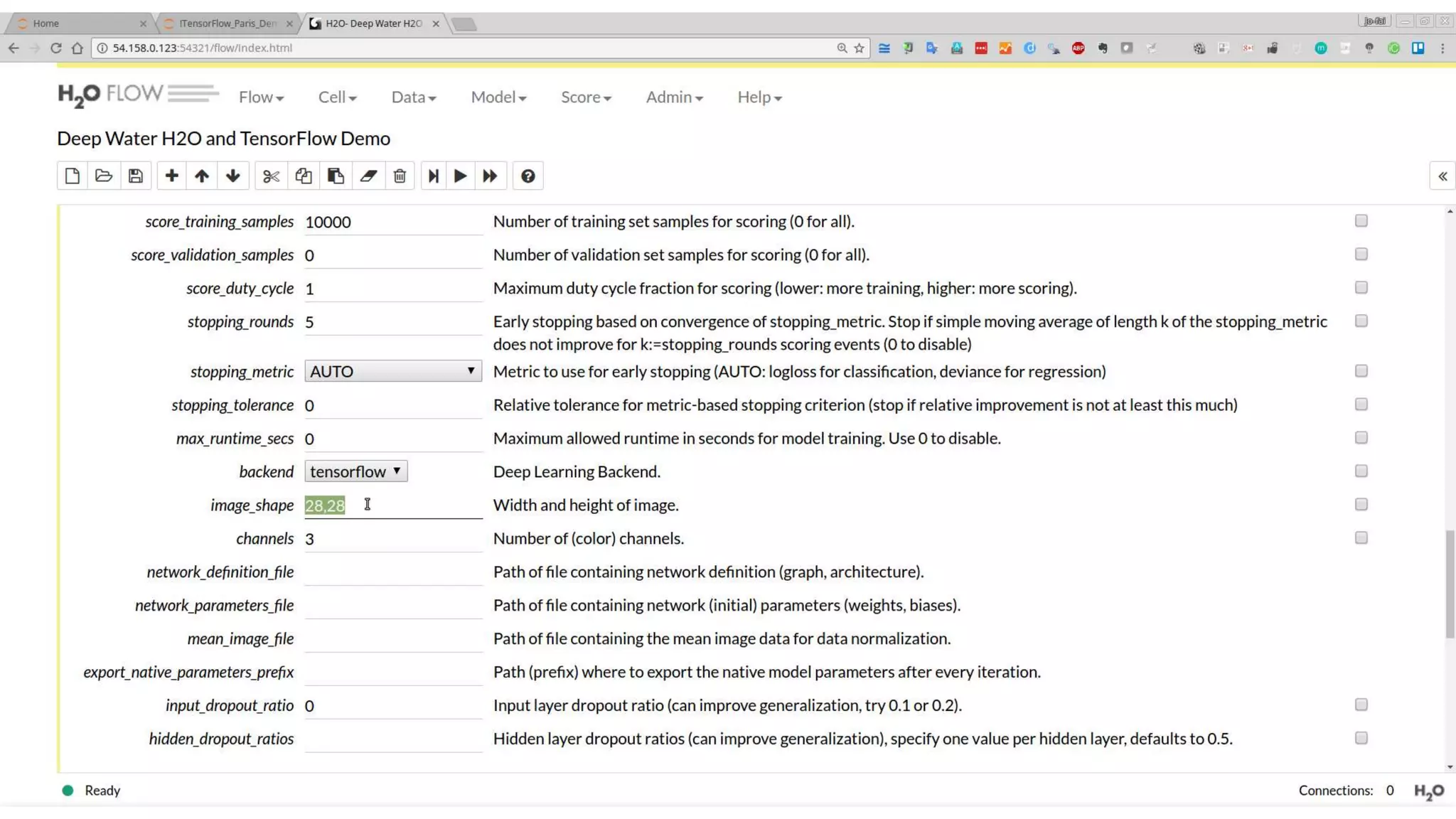Run all cells with fast-forward icon

click(490, 176)
